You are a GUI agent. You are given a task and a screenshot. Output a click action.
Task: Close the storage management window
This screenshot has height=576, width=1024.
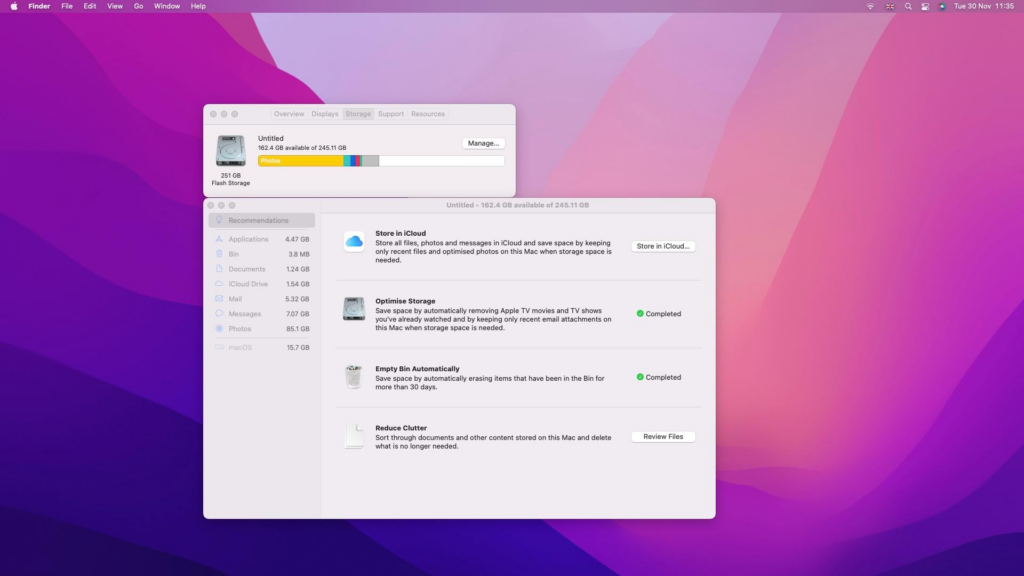[211, 205]
